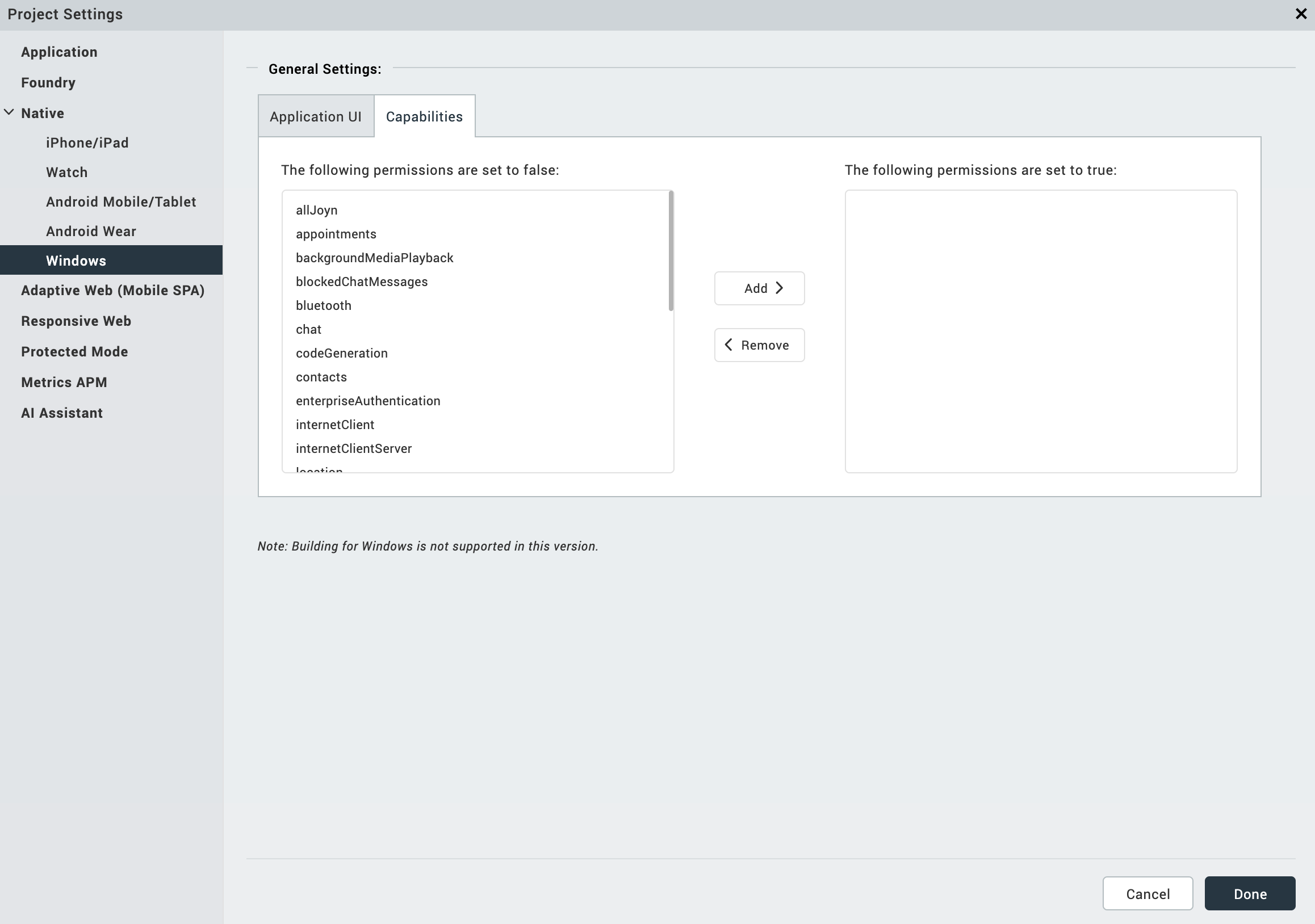This screenshot has width=1315, height=924.
Task: Click the Add arrow button
Action: click(x=759, y=288)
